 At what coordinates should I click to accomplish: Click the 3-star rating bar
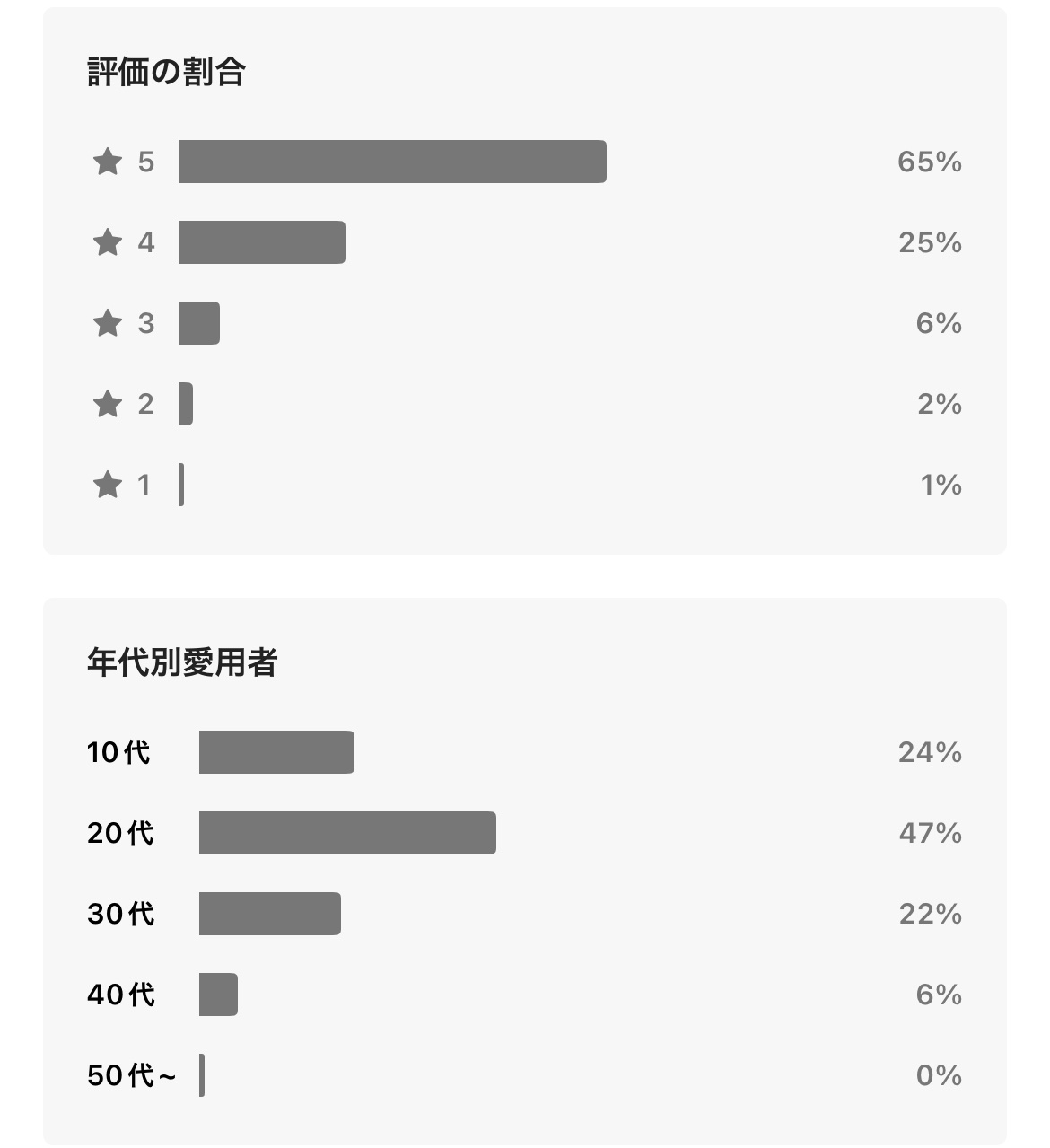click(199, 323)
